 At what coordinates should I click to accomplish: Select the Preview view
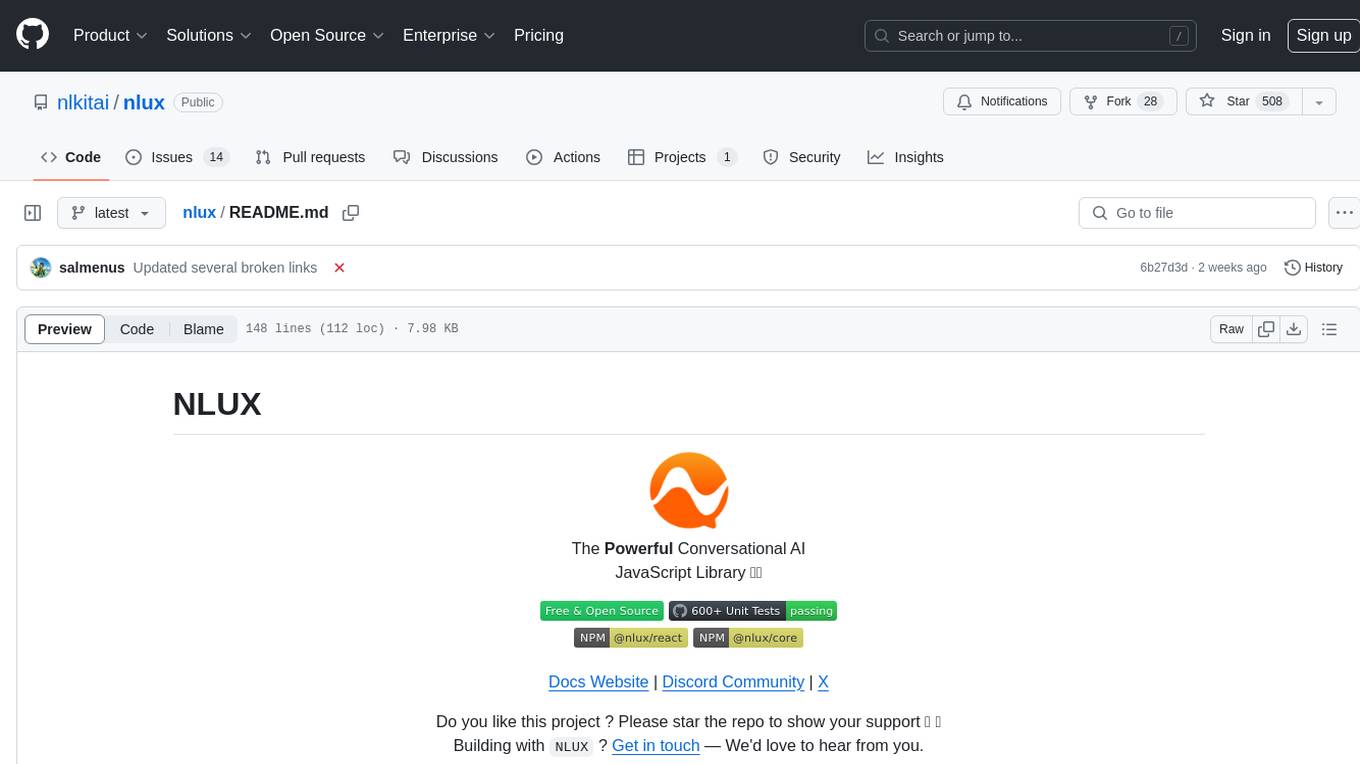pos(65,329)
